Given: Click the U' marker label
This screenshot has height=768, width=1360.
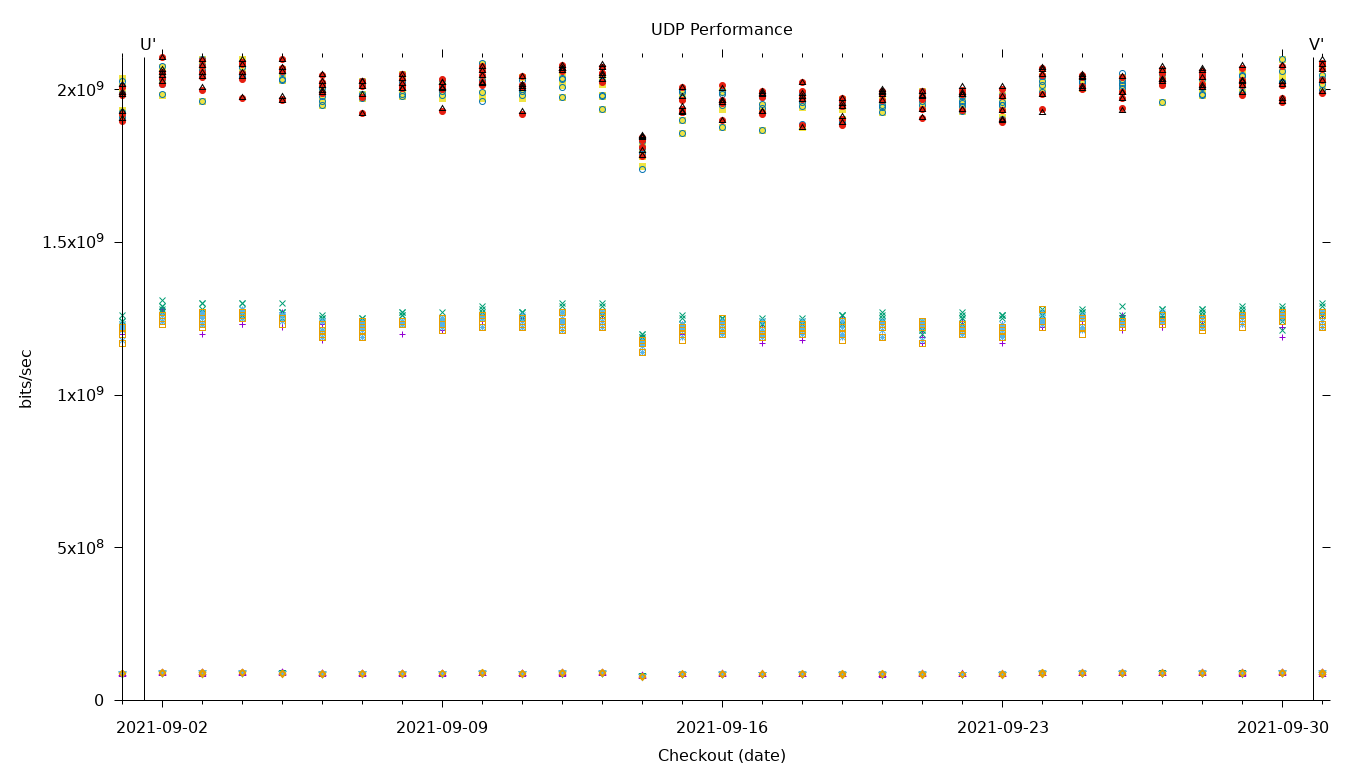Looking at the screenshot, I should 148,45.
